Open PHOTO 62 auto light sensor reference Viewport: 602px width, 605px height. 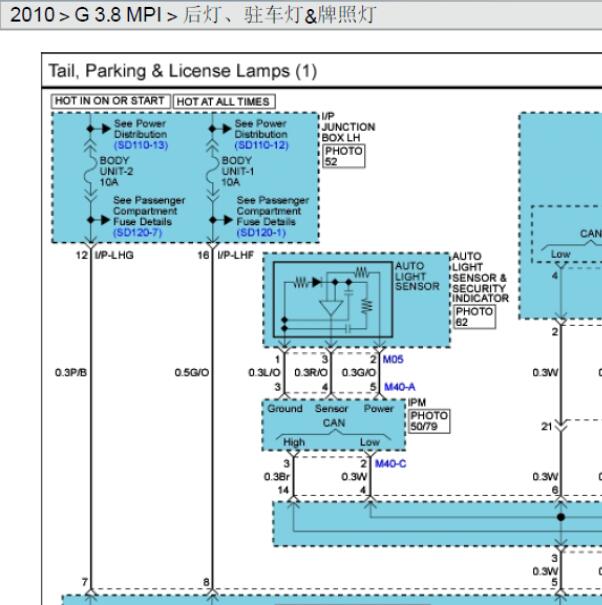click(x=474, y=317)
